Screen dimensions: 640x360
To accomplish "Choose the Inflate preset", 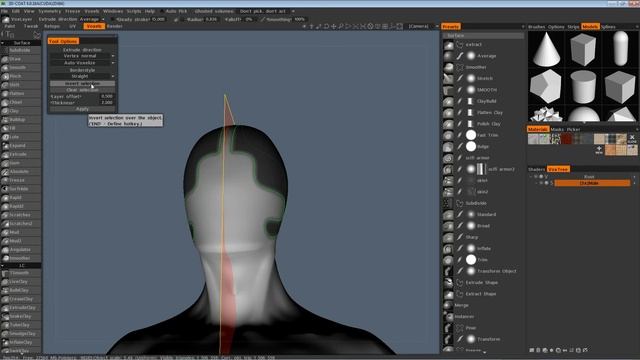I will click(x=484, y=248).
